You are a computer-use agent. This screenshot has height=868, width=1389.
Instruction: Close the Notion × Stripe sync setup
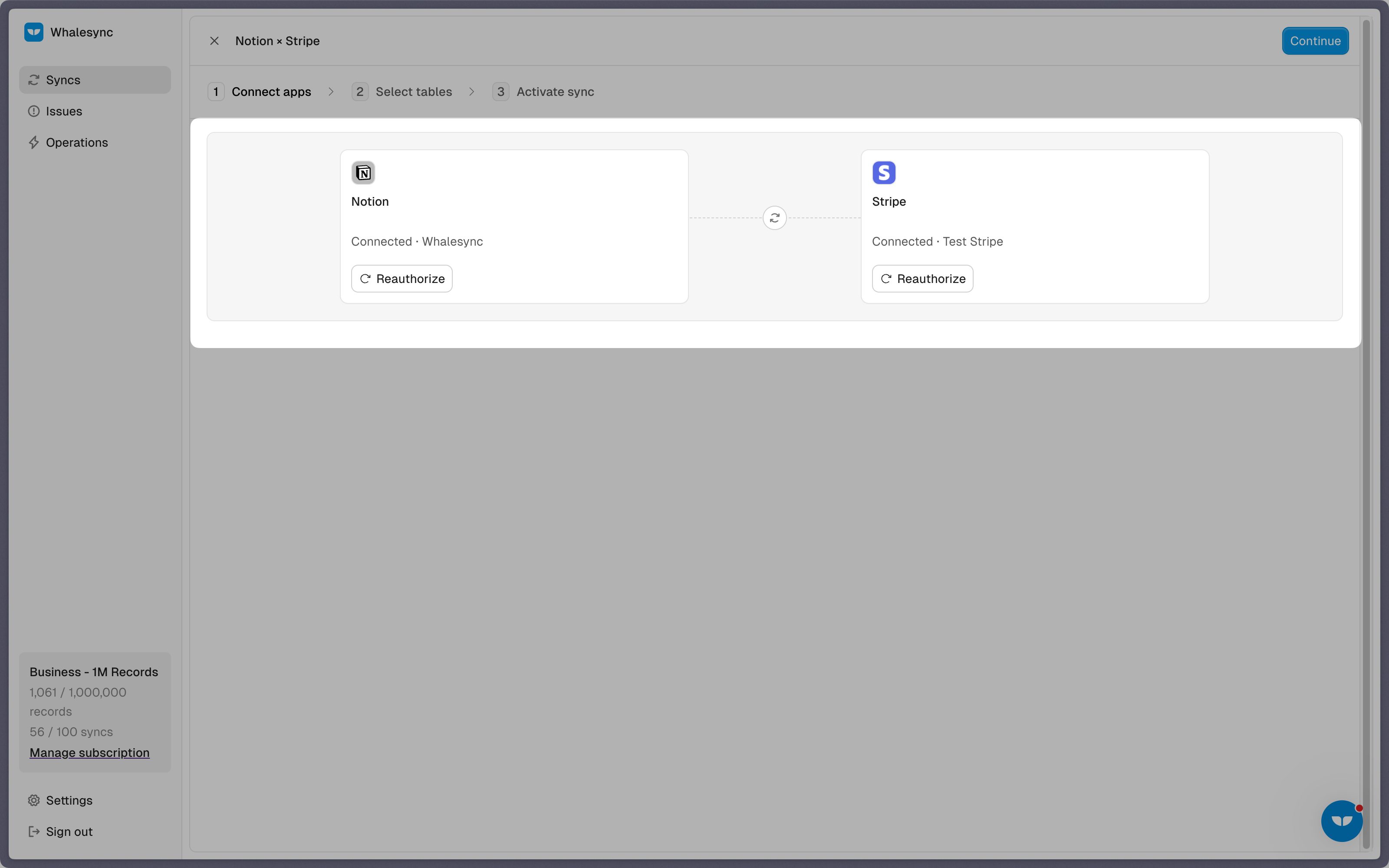pos(214,41)
